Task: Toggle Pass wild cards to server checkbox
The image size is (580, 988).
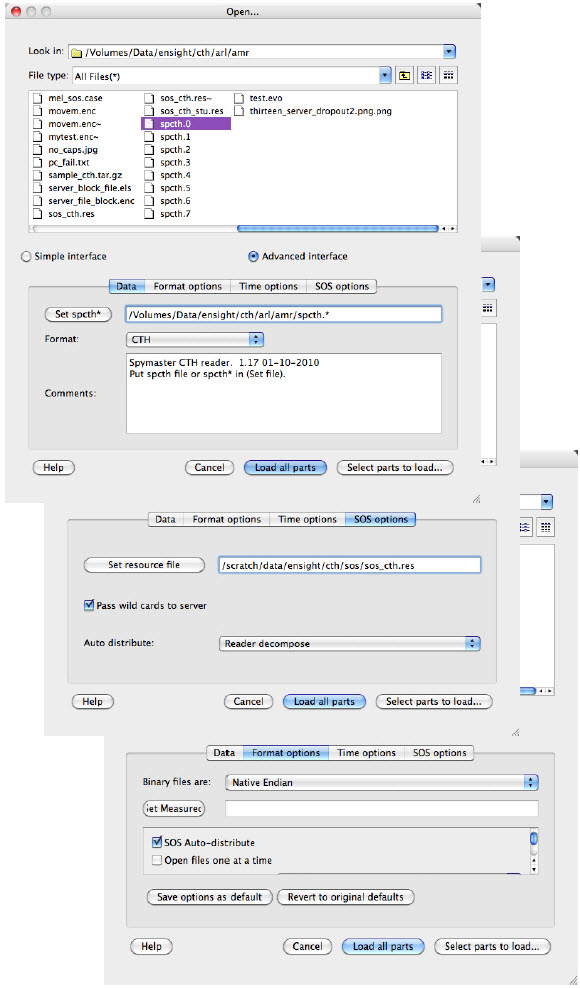Action: [x=89, y=606]
